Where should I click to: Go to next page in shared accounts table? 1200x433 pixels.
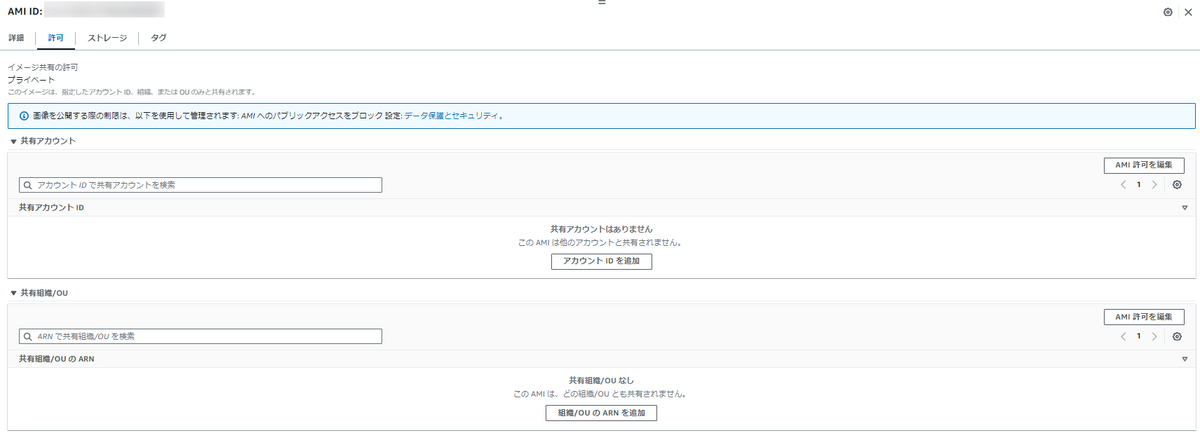pyautogui.click(x=1154, y=185)
